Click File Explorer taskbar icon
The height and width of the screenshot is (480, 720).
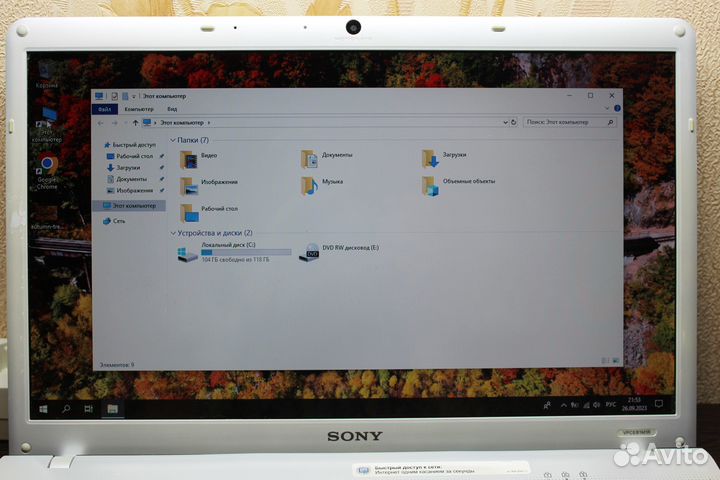pos(112,408)
